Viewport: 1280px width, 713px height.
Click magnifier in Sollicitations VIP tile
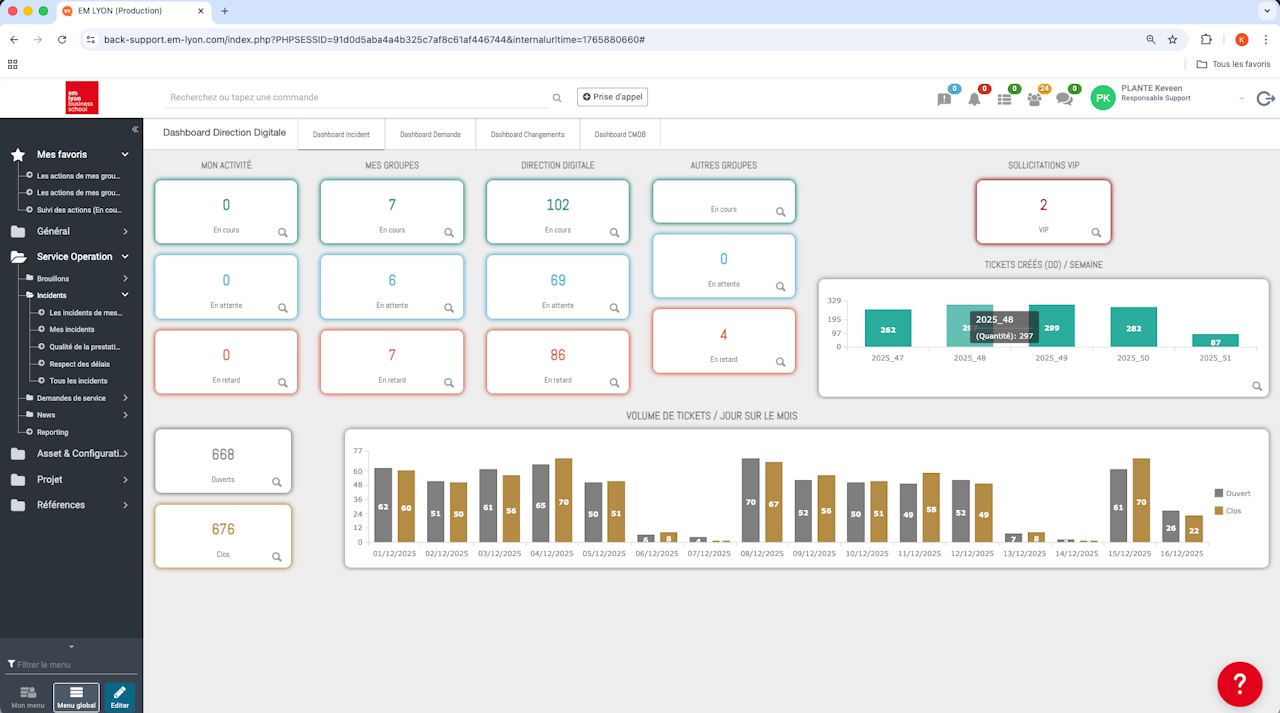1096,233
